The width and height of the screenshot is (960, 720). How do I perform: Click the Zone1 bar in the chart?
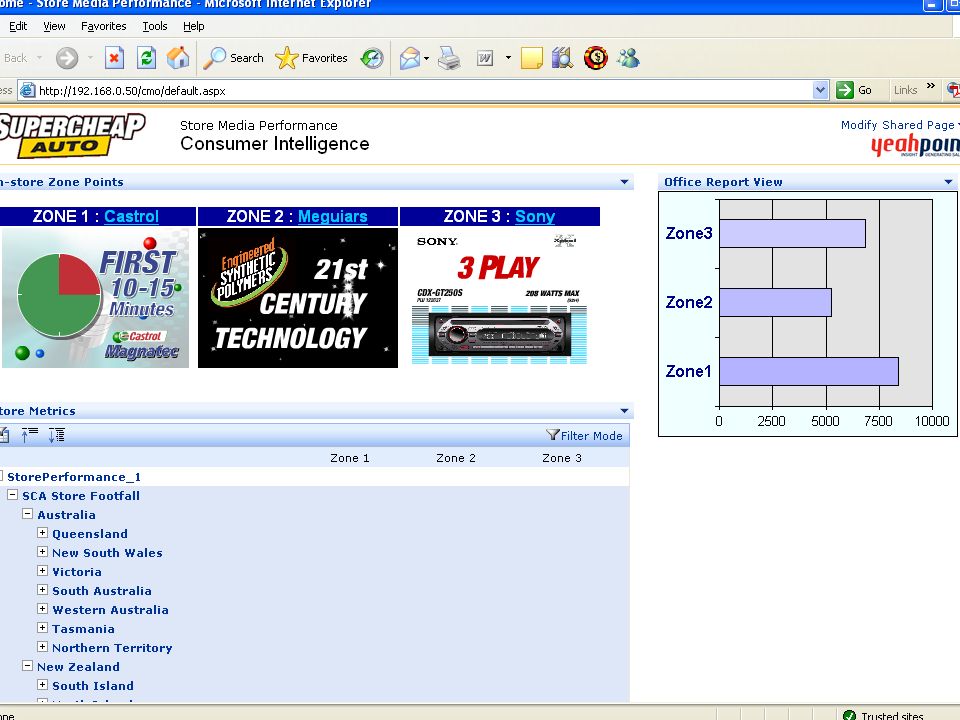(809, 372)
